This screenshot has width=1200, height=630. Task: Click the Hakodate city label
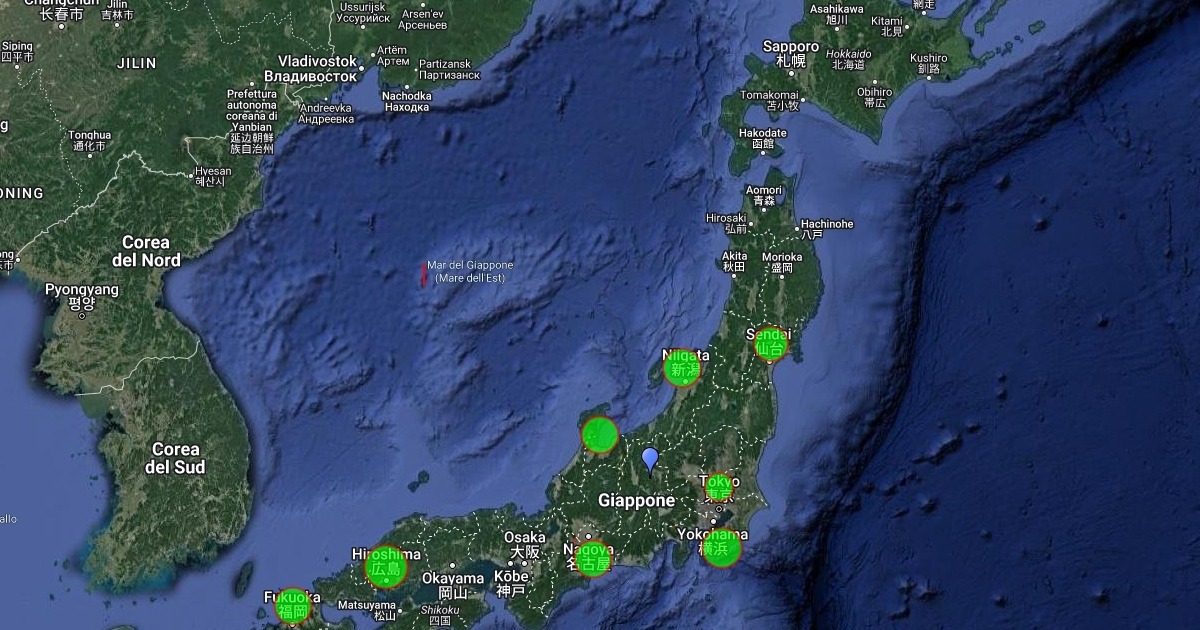(x=763, y=138)
